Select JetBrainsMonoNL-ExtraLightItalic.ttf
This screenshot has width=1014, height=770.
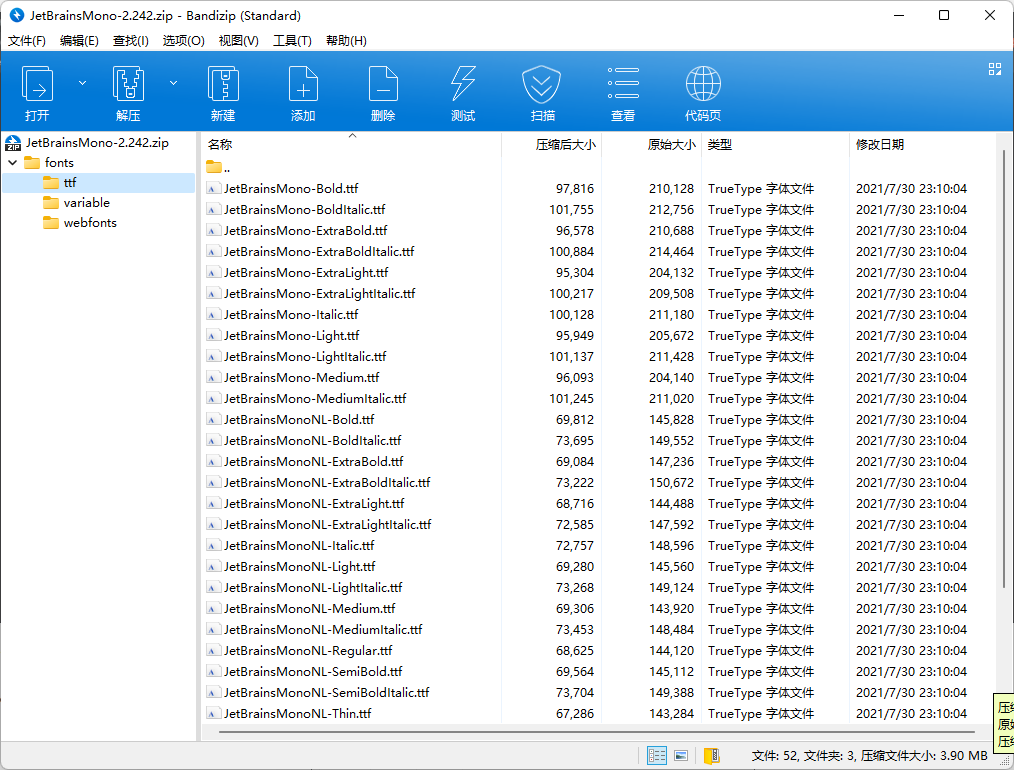tap(327, 524)
